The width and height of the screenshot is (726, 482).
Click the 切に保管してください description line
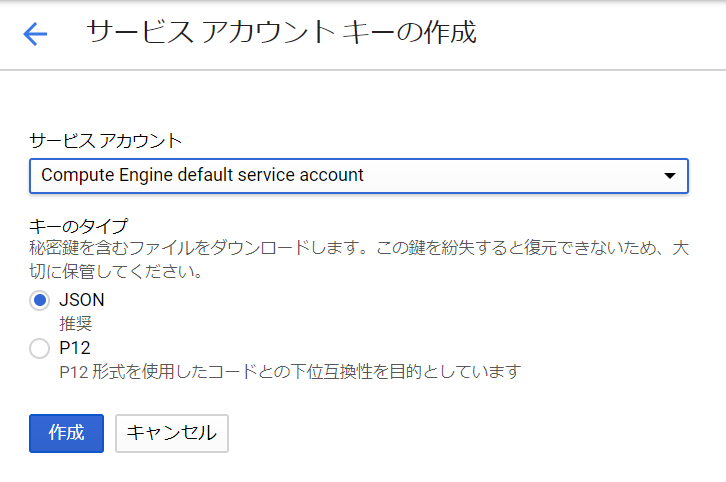pyautogui.click(x=116, y=271)
